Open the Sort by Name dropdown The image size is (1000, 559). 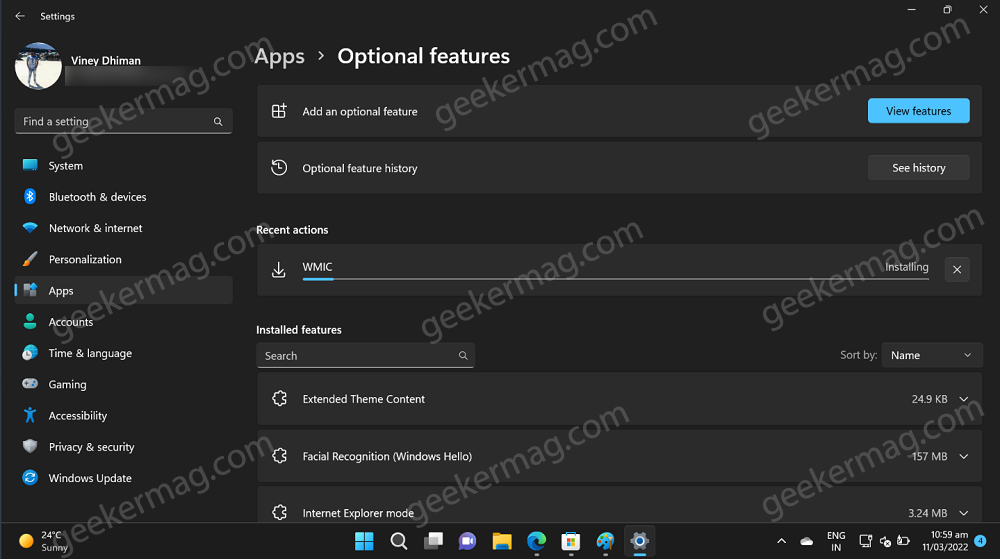932,355
